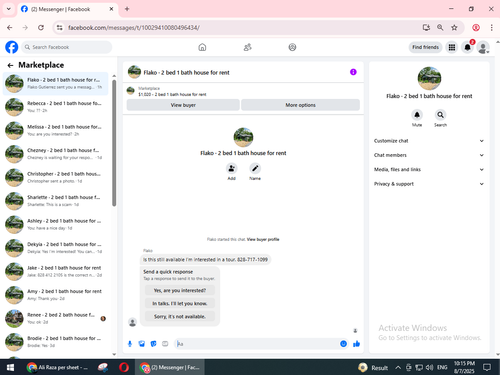
Task: Open Rebecca conversation in the list
Action: coord(55,107)
